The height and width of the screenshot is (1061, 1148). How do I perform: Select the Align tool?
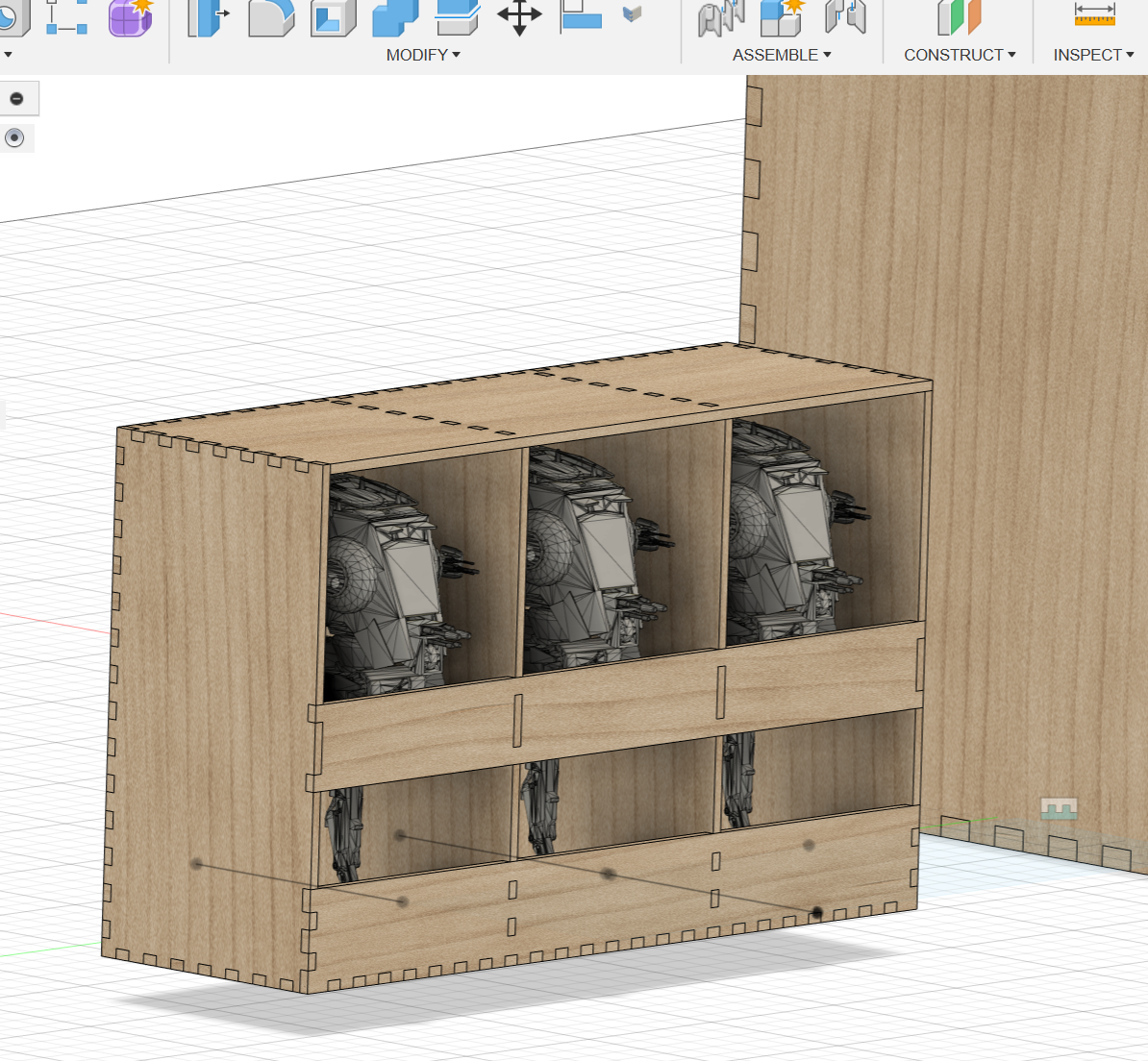click(x=581, y=16)
